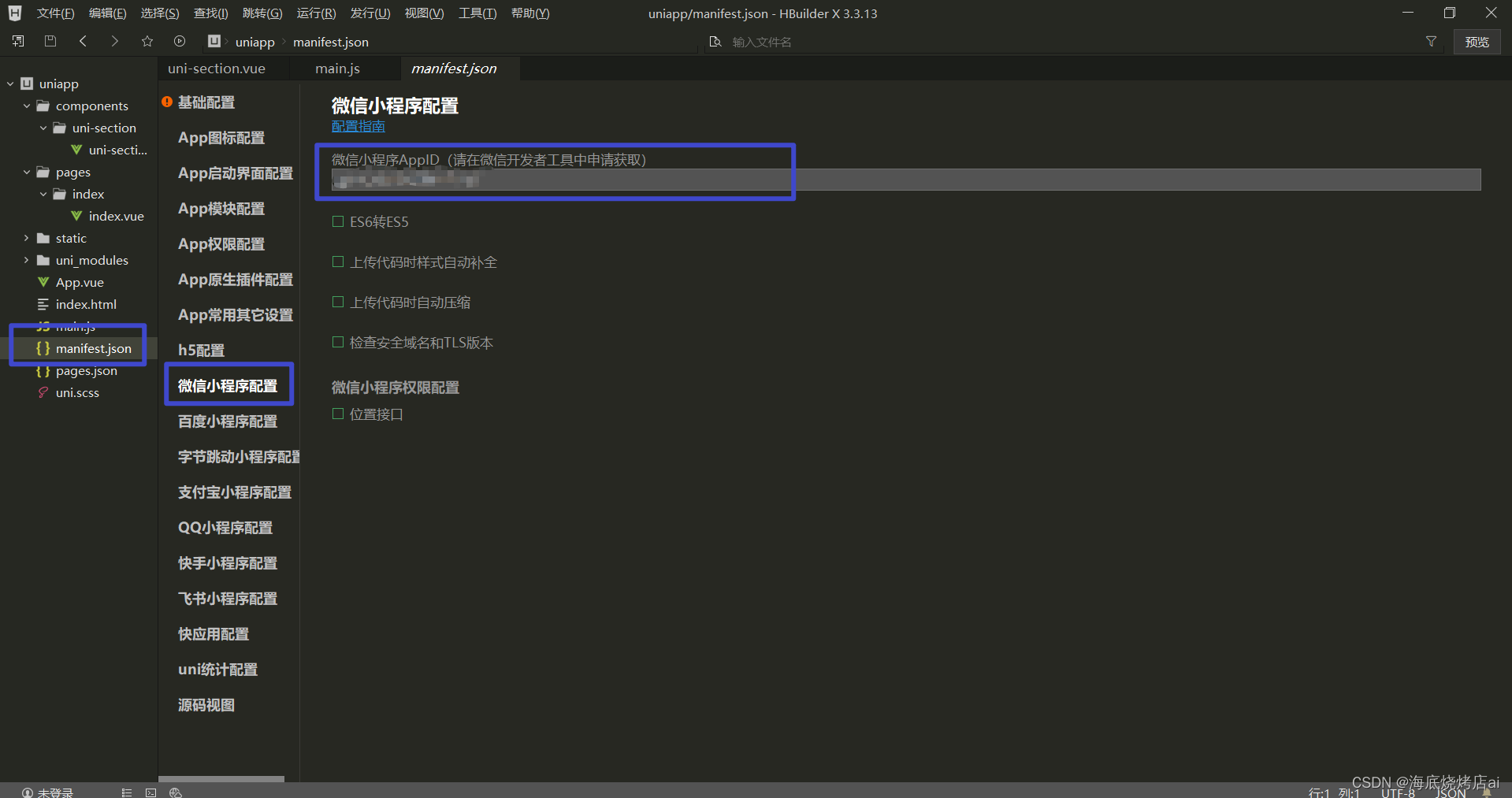Screen dimensions: 1512x798
Task: Click the braces icon beside manifest.json
Action: click(43, 348)
